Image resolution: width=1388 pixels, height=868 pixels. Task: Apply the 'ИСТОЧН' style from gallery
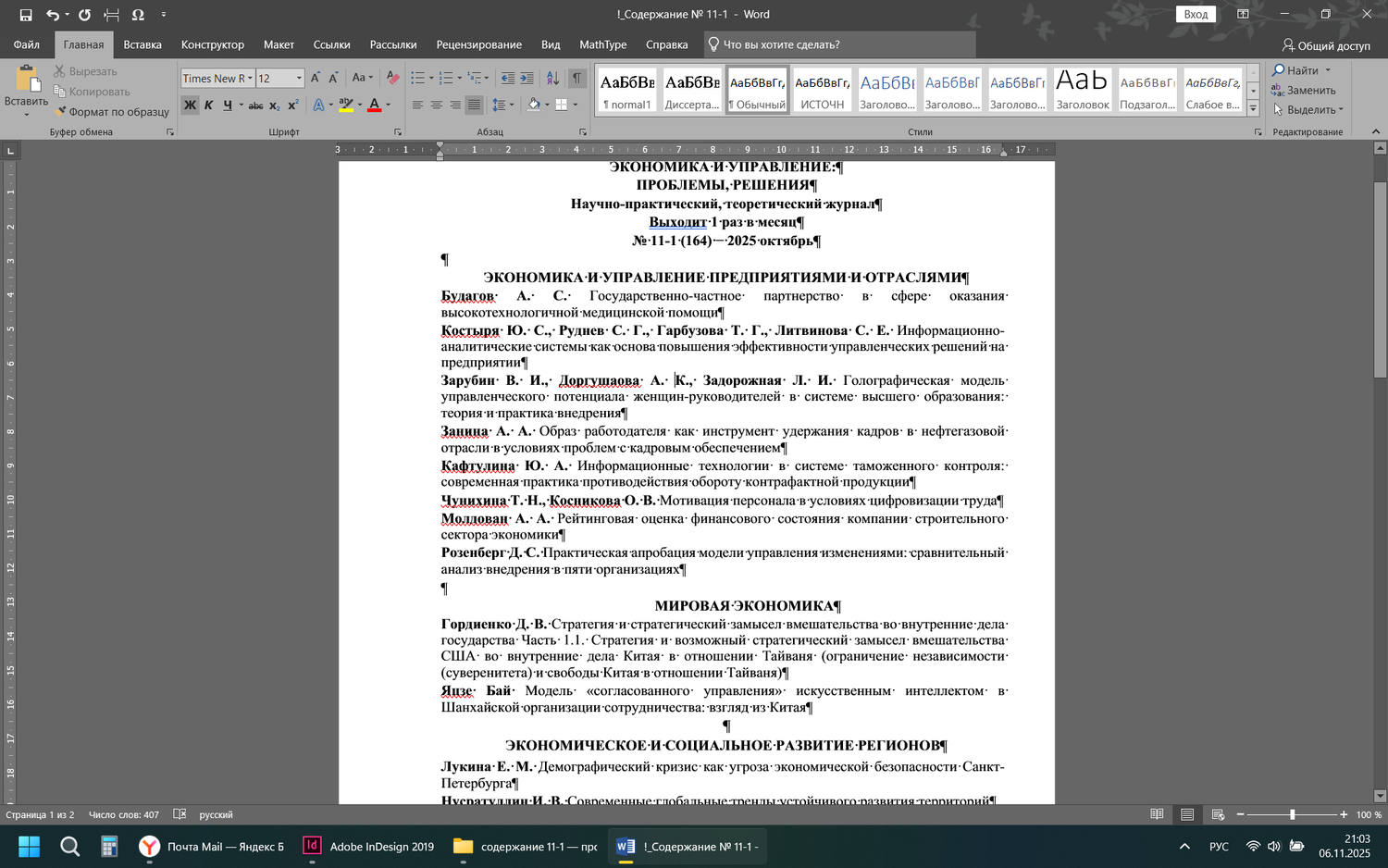point(823,91)
